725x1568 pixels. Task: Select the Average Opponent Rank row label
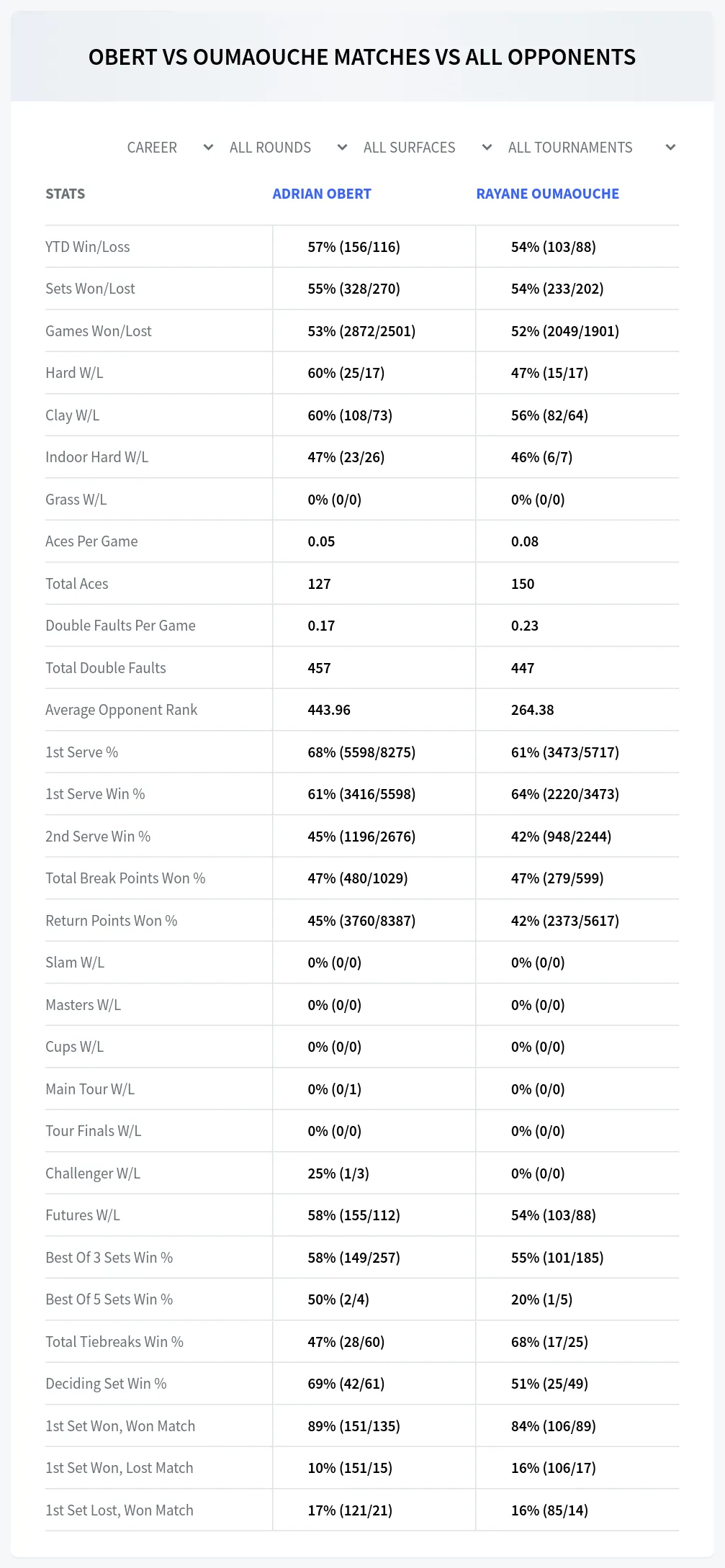pyautogui.click(x=121, y=710)
